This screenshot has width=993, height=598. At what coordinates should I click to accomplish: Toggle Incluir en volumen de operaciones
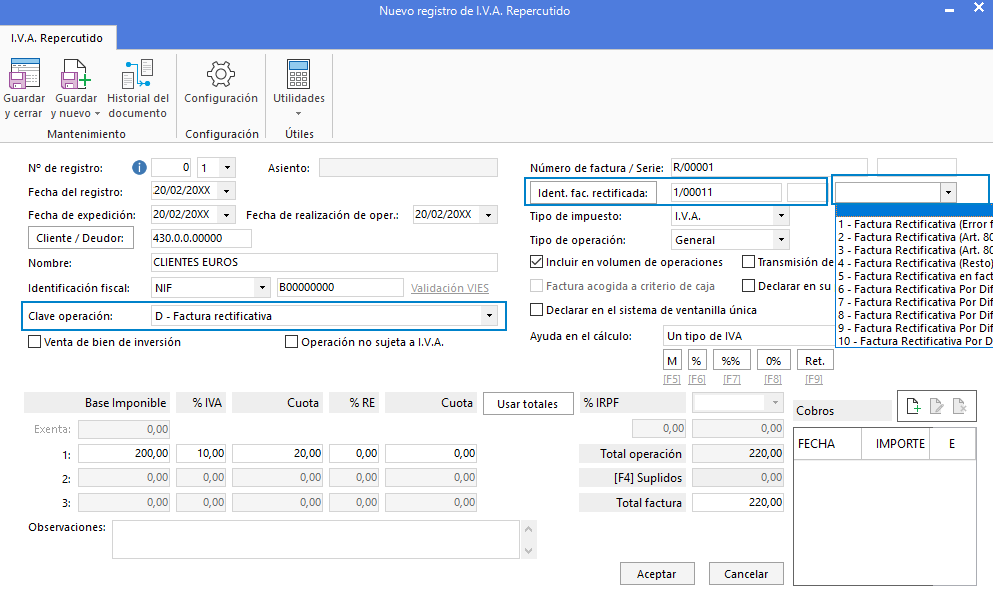[x=536, y=262]
